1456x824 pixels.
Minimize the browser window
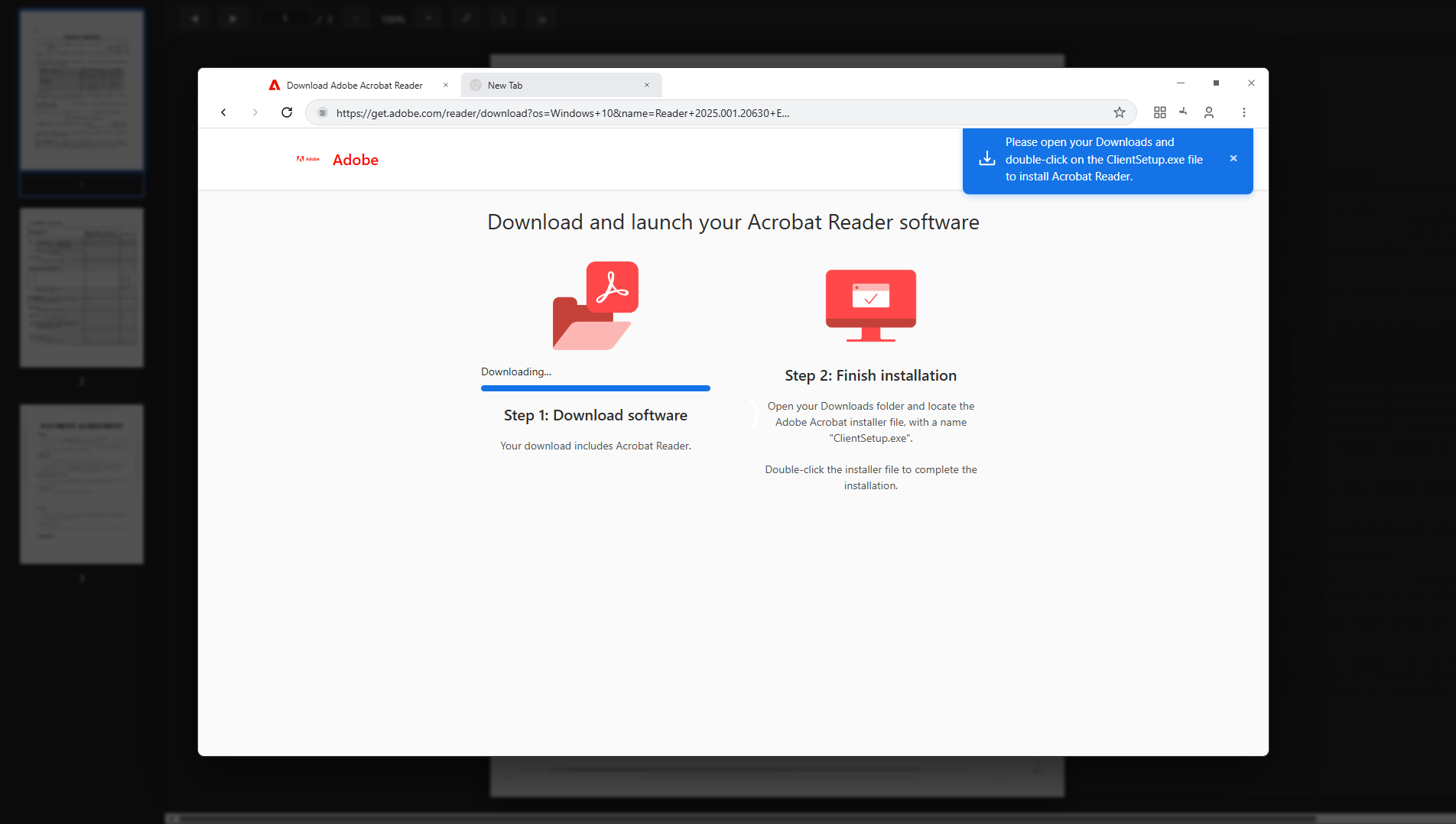coord(1181,83)
